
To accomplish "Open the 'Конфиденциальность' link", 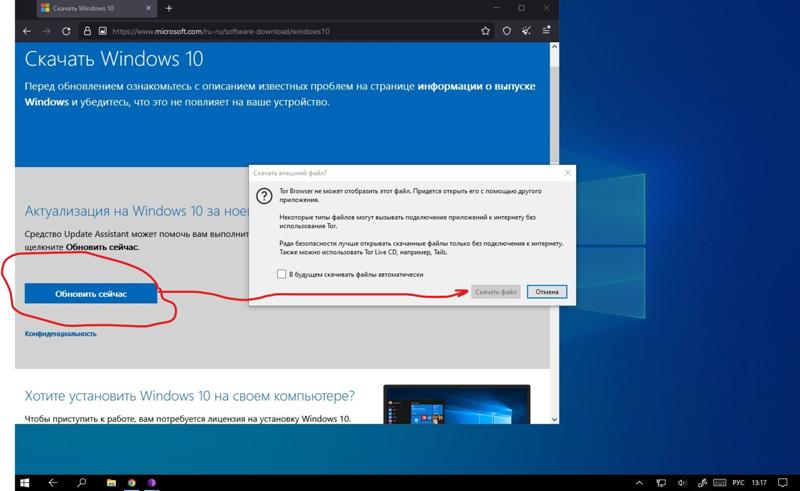I will click(60, 333).
